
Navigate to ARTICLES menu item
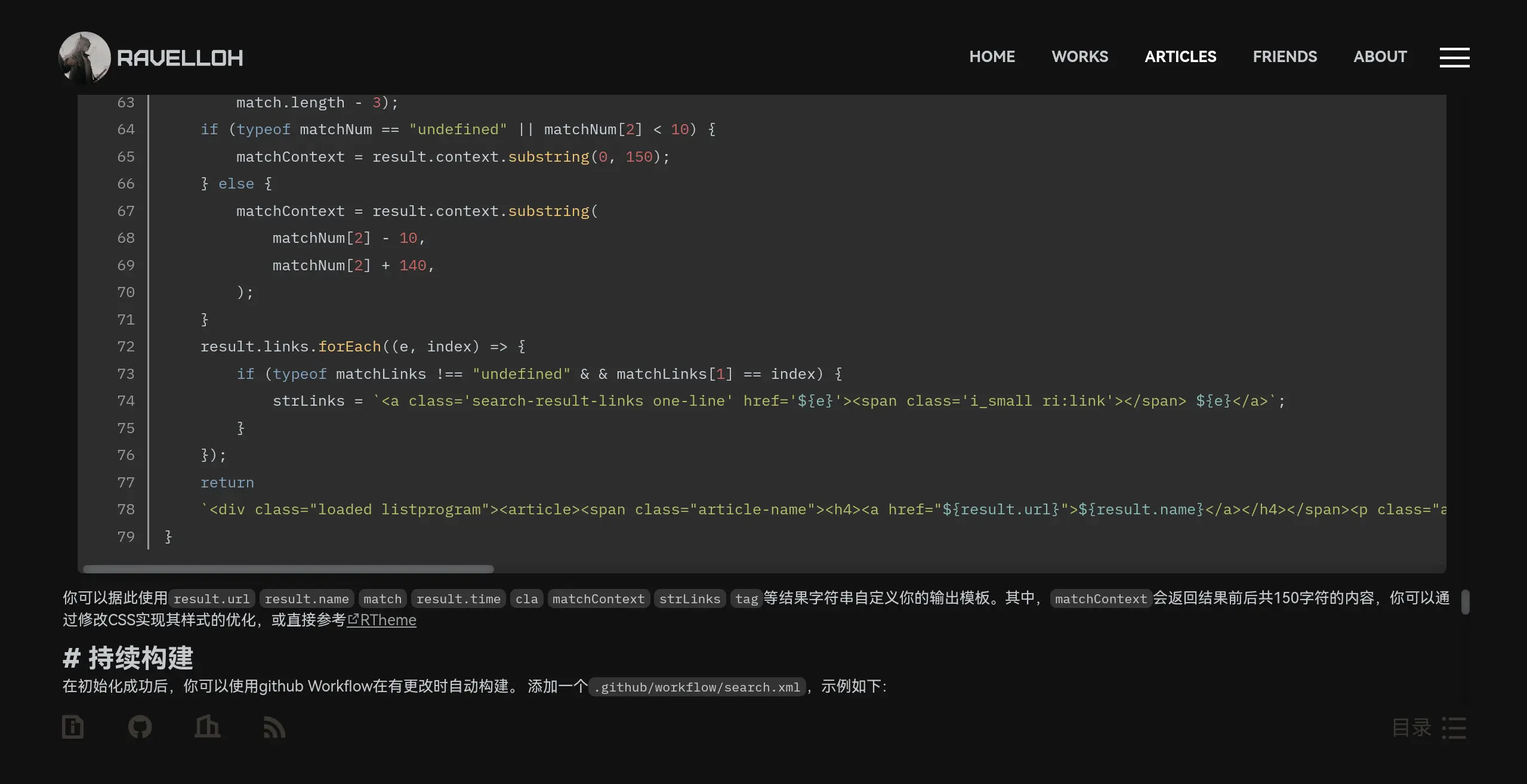pos(1181,56)
